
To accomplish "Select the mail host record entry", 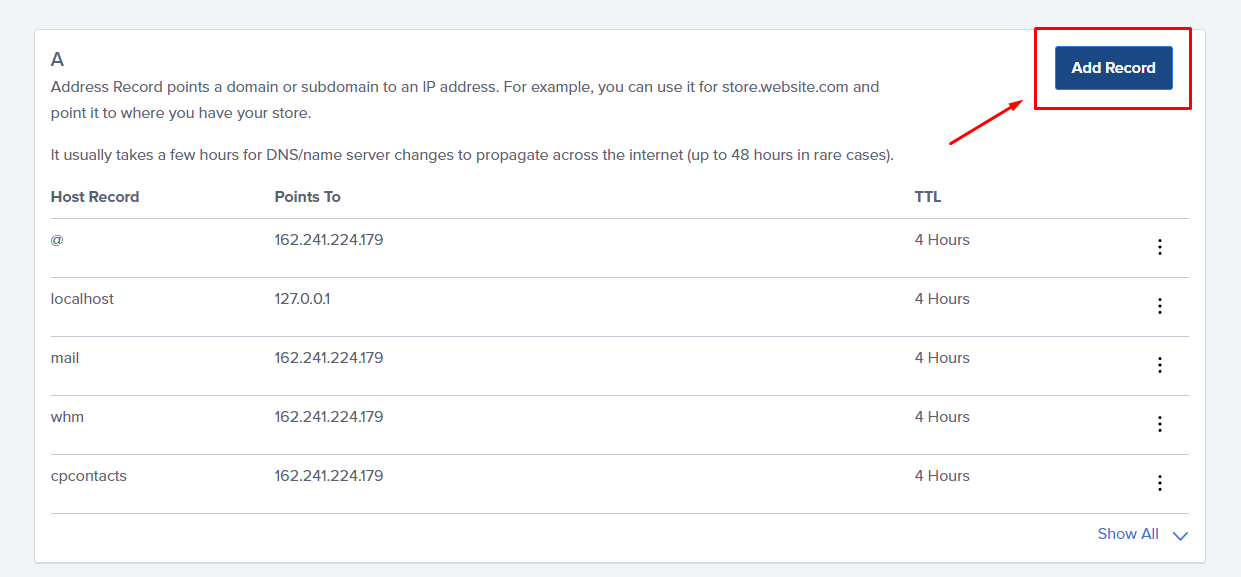I will coord(65,358).
